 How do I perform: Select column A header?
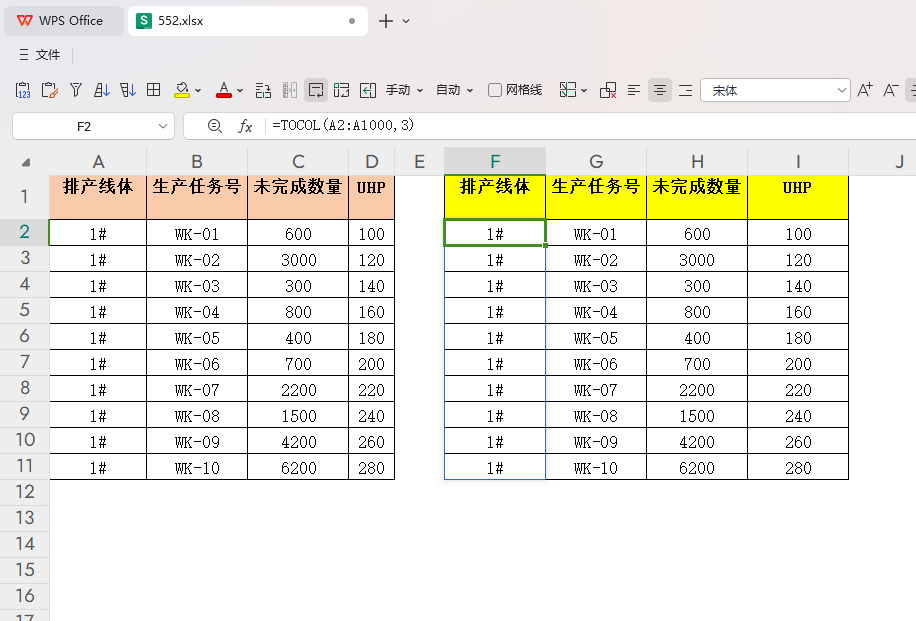click(98, 162)
